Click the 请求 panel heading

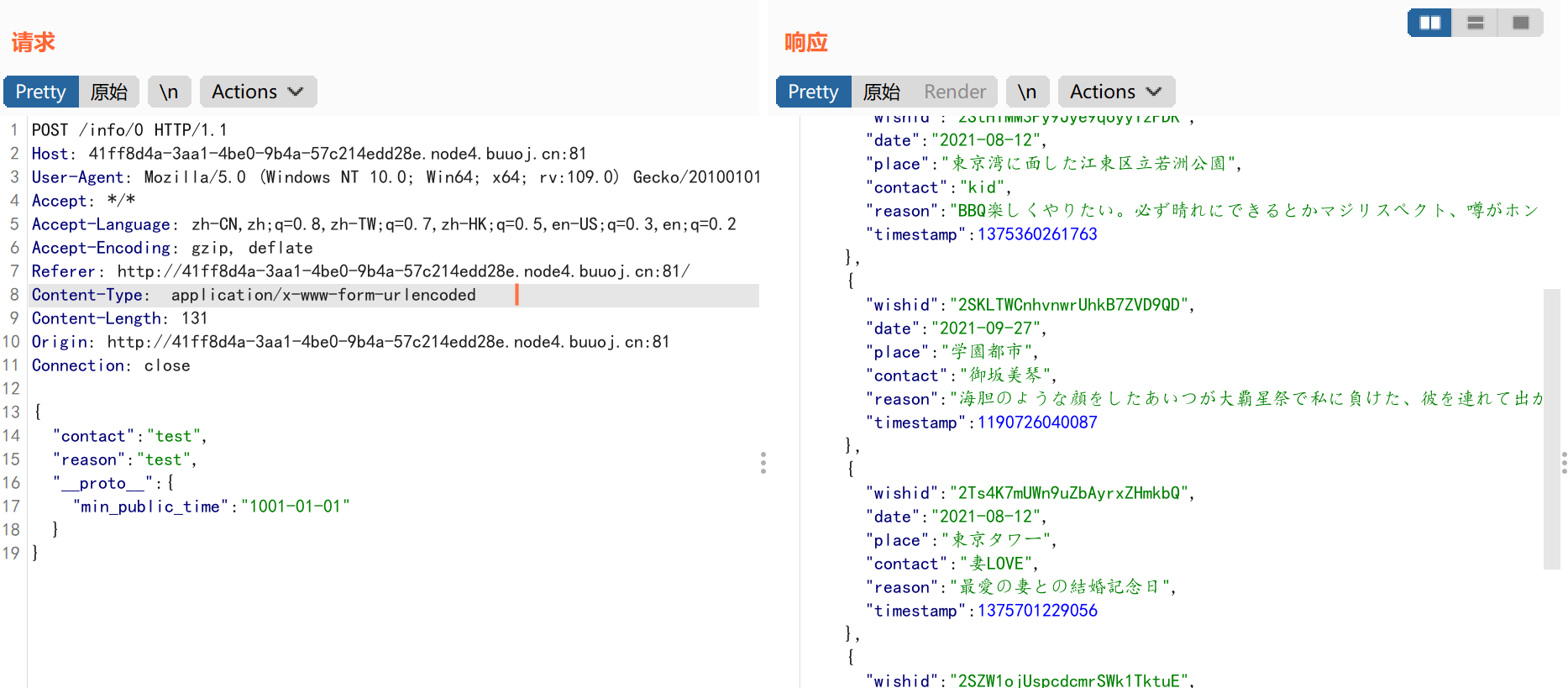[x=33, y=42]
